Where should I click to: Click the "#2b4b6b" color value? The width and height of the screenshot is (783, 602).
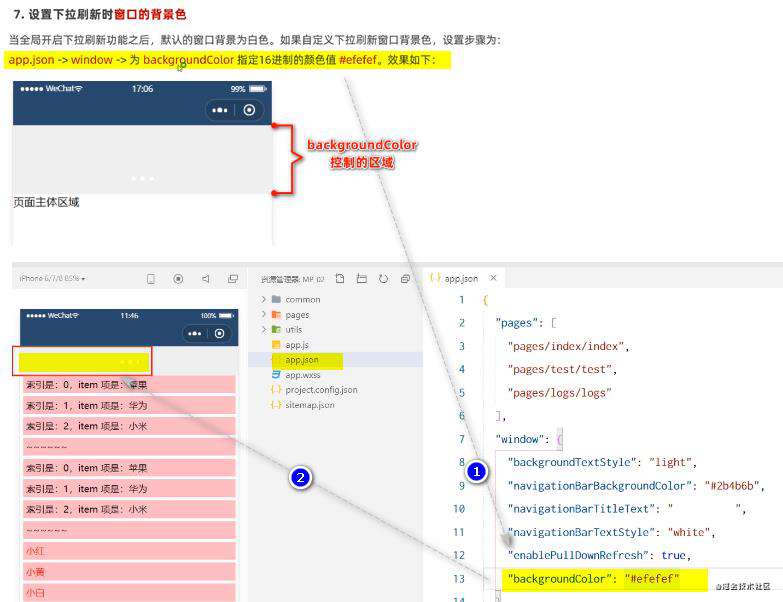732,486
